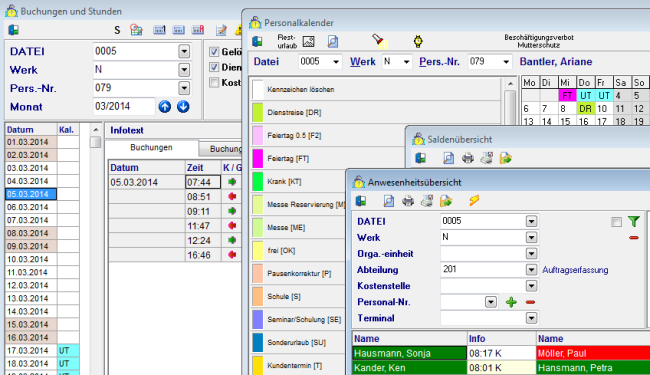
Task: Open Kostenstelle dropdown in Anwesenheitsübersicht
Action: tap(531, 286)
